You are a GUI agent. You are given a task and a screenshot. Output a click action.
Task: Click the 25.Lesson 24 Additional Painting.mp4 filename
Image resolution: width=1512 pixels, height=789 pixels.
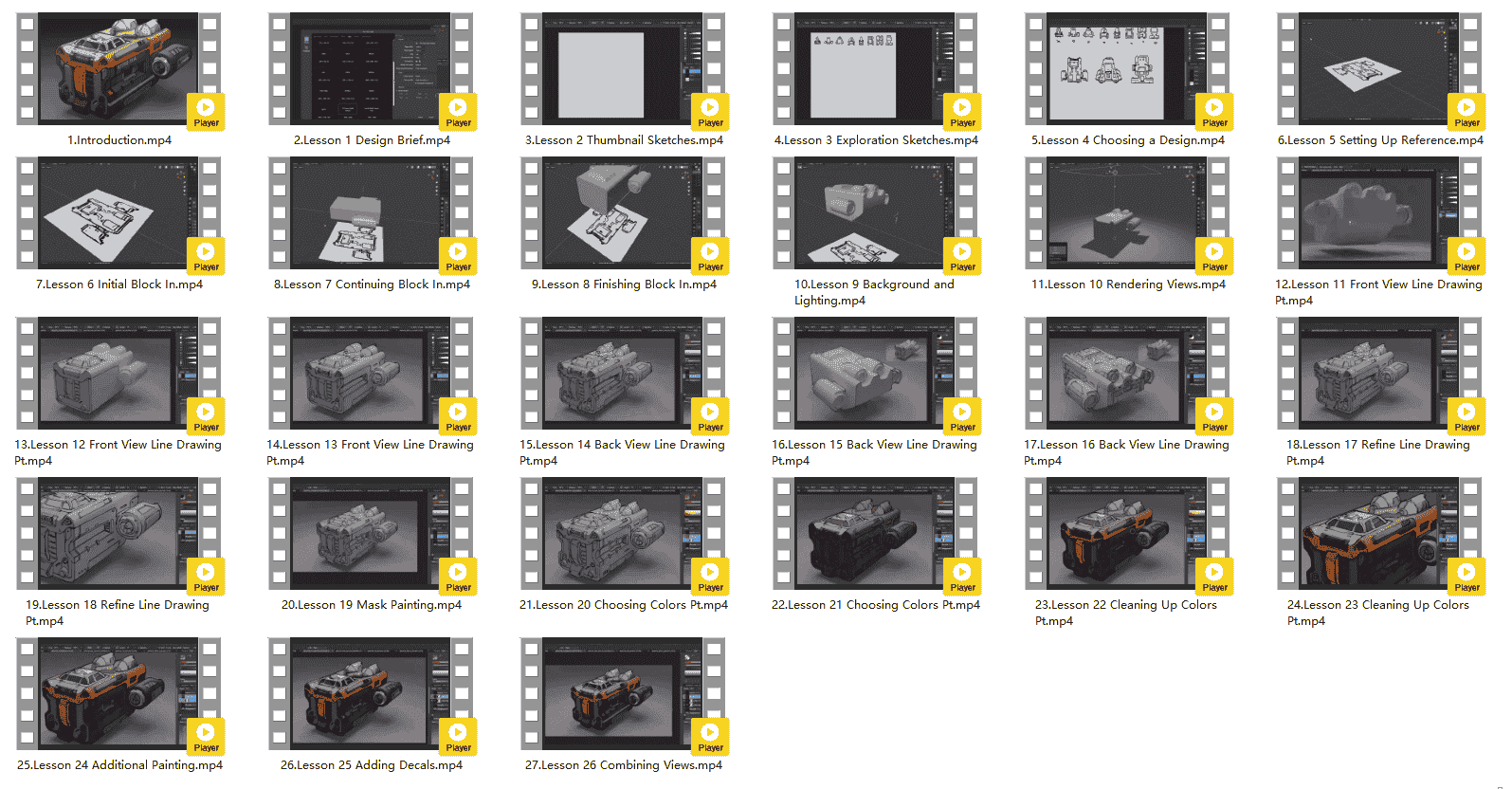point(119,765)
